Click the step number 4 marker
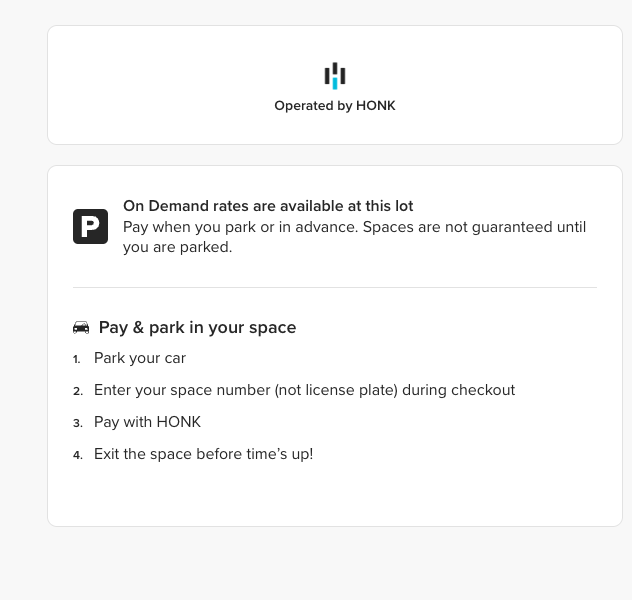632x600 pixels. (x=77, y=455)
